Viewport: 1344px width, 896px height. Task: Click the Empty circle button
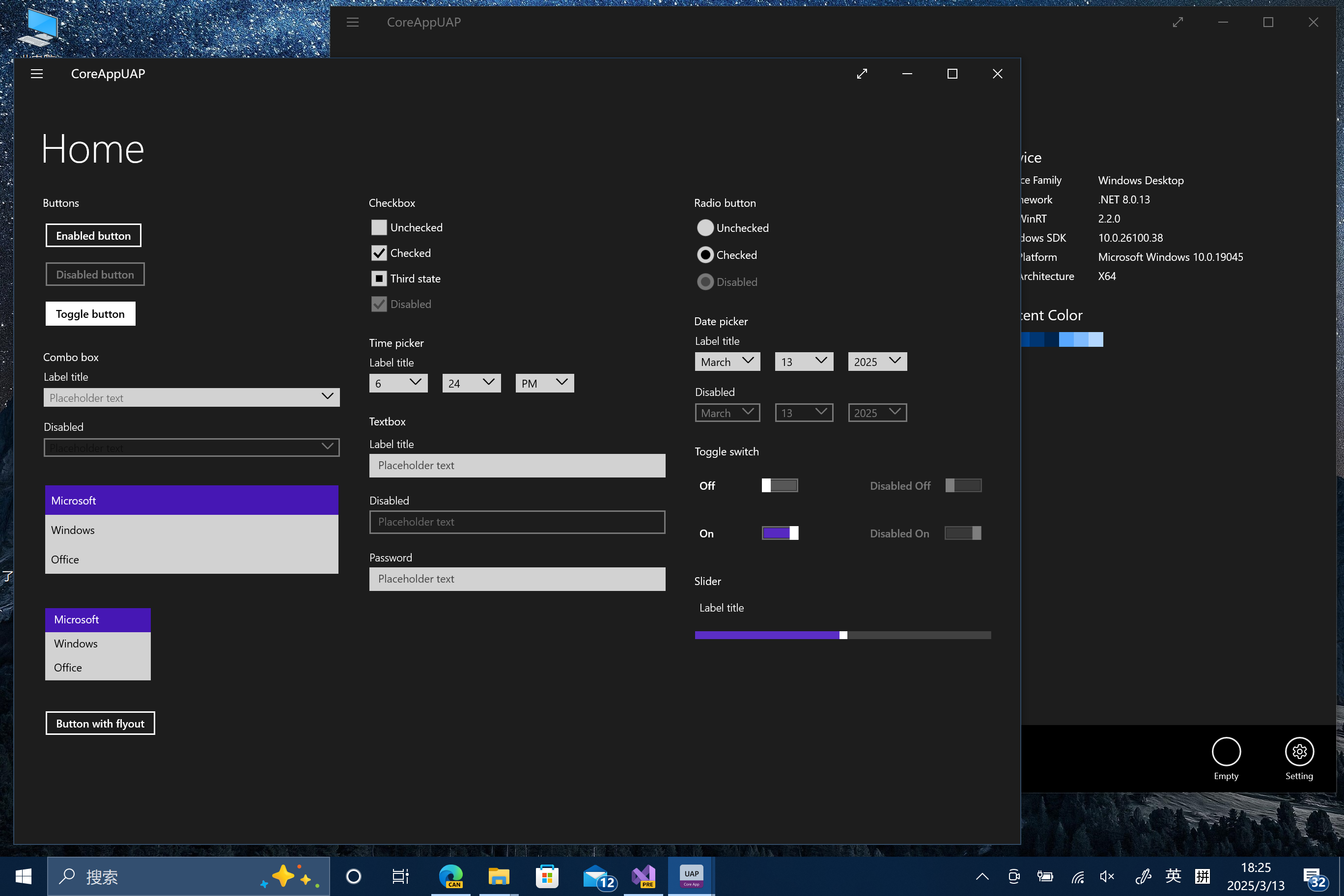click(1226, 752)
